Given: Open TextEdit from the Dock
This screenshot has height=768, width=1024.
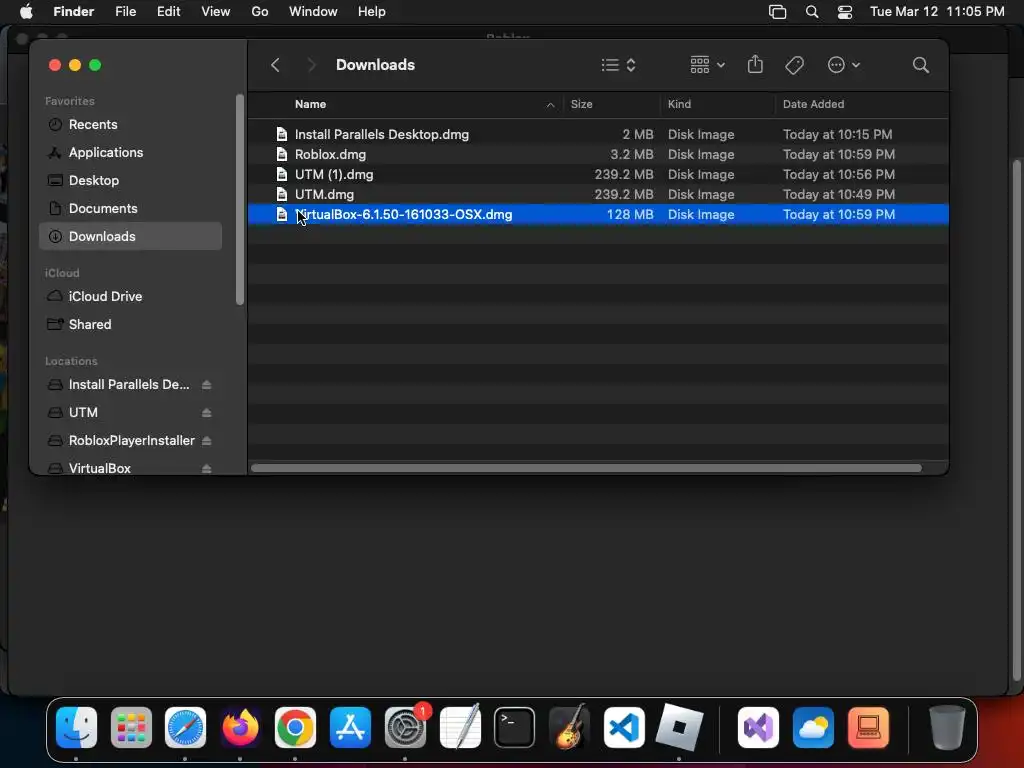Looking at the screenshot, I should click(x=460, y=727).
